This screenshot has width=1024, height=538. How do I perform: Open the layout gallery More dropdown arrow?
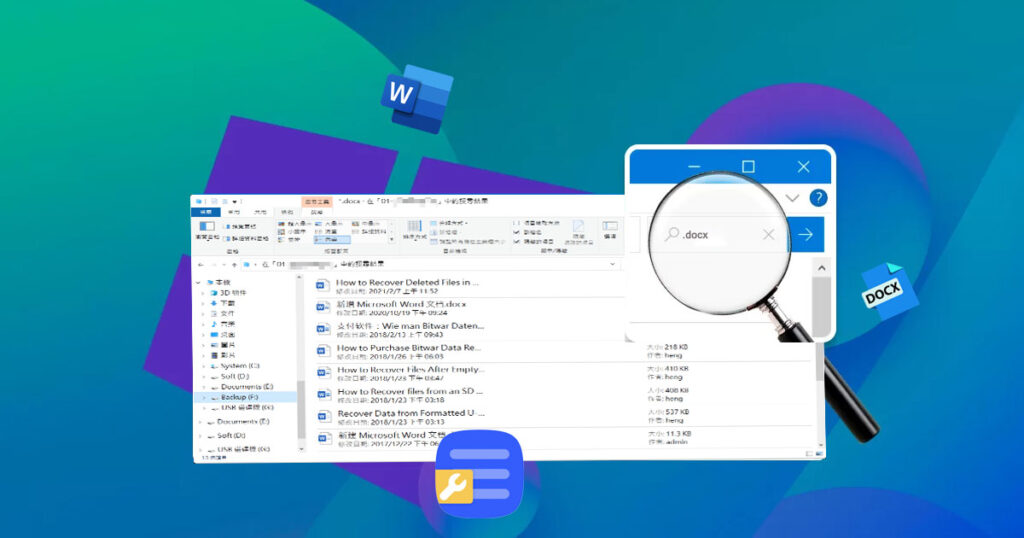391,240
